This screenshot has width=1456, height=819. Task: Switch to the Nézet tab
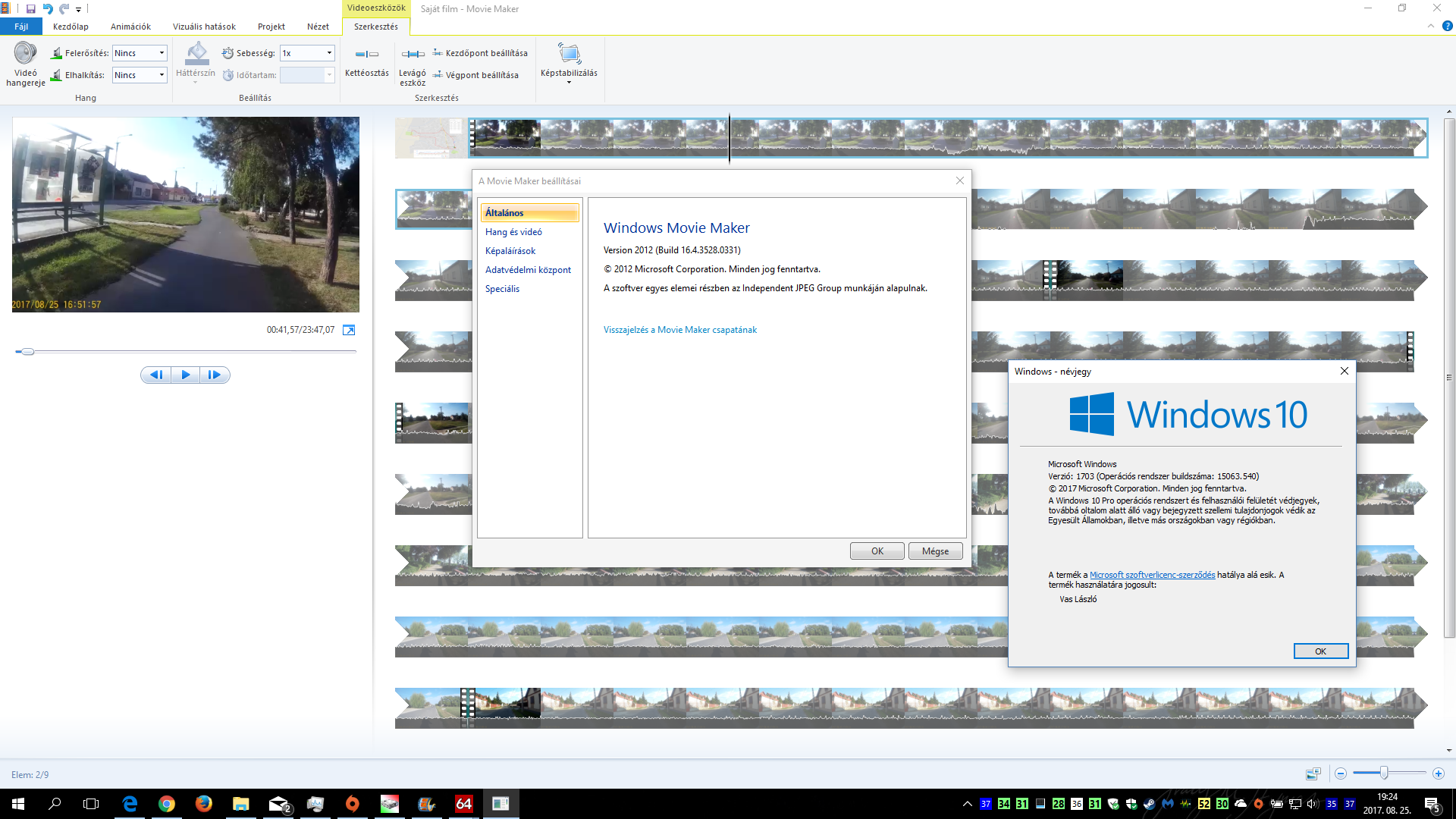pyautogui.click(x=318, y=27)
